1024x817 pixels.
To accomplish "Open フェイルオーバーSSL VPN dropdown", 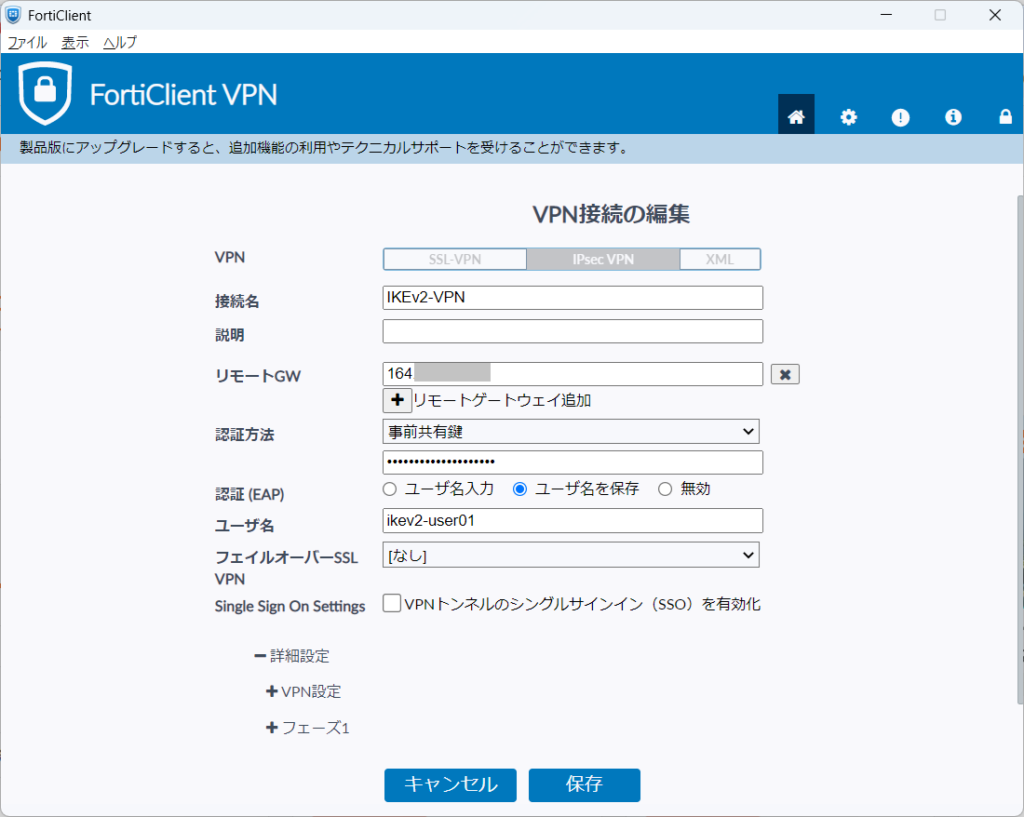I will click(x=571, y=555).
